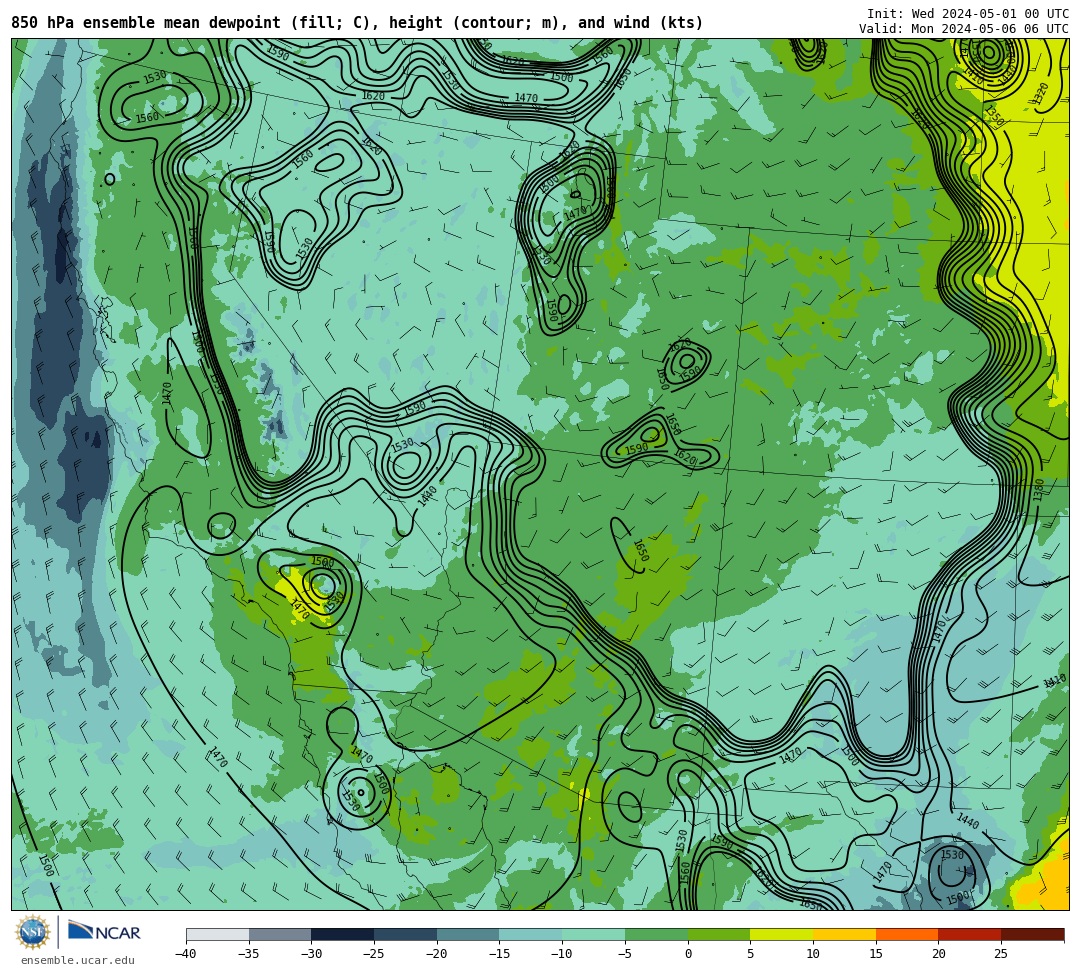Pick the slate blue swatch at -25 to -20

[x=406, y=934]
